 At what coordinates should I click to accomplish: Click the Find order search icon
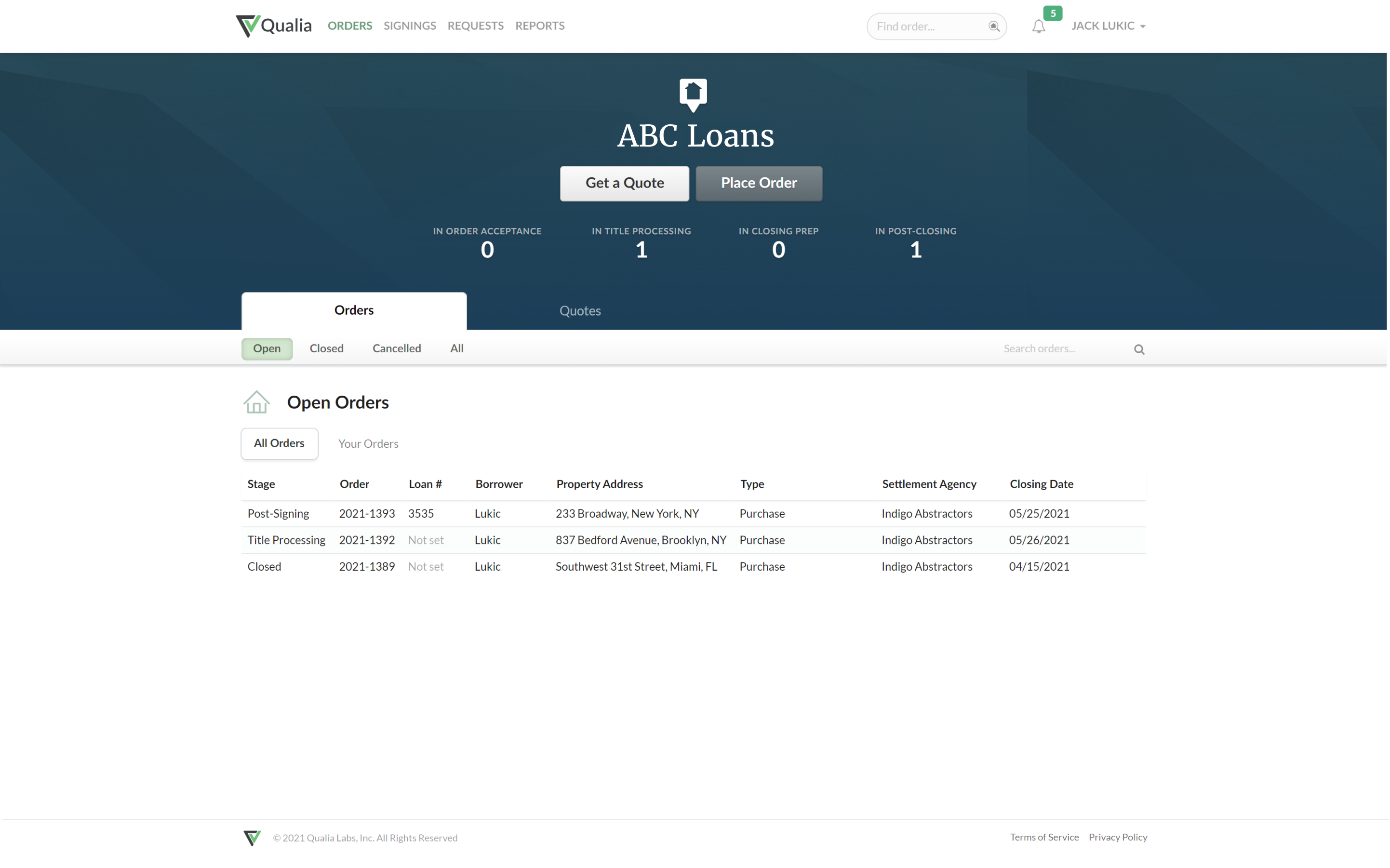coord(993,27)
